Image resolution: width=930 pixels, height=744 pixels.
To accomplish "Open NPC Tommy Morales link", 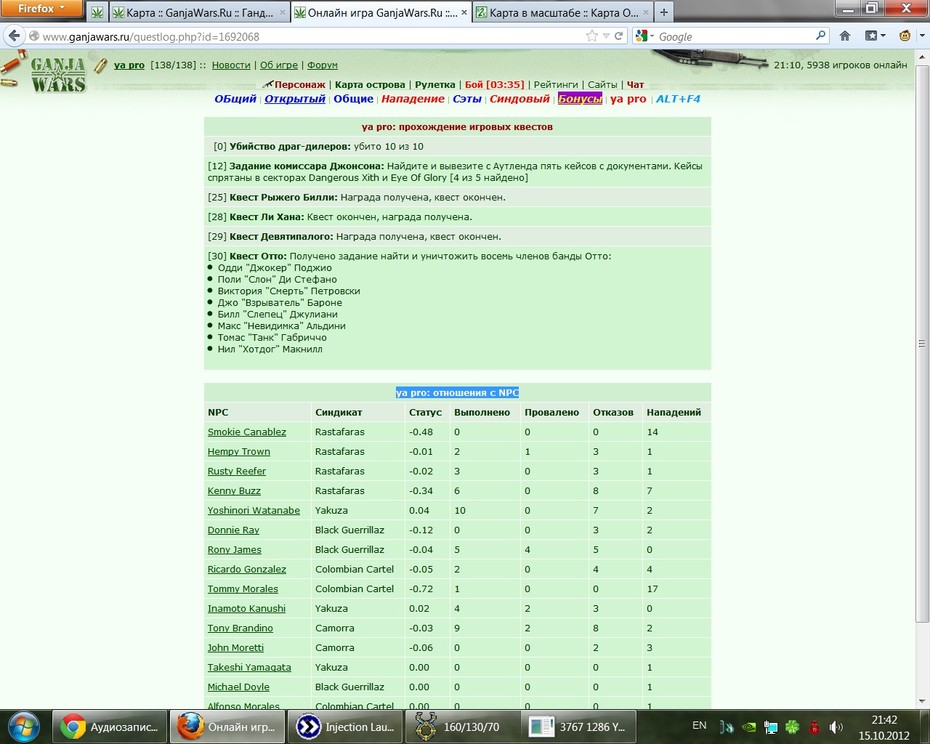I will tap(243, 589).
